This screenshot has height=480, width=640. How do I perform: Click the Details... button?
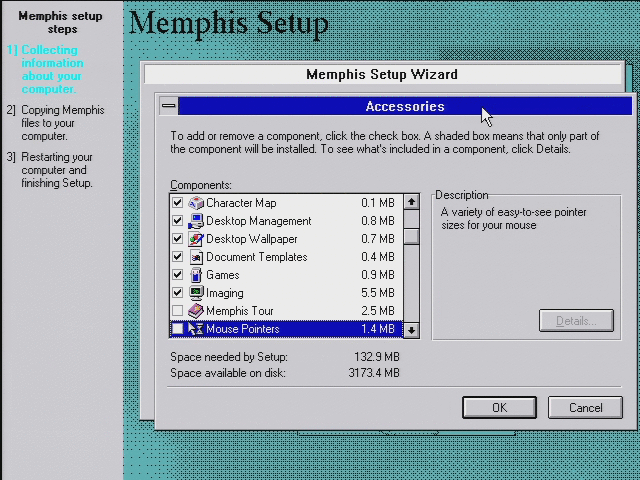(576, 320)
